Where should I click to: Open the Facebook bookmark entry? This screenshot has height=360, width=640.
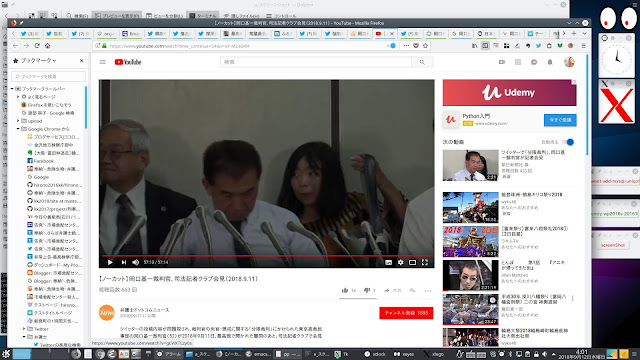coord(44,161)
